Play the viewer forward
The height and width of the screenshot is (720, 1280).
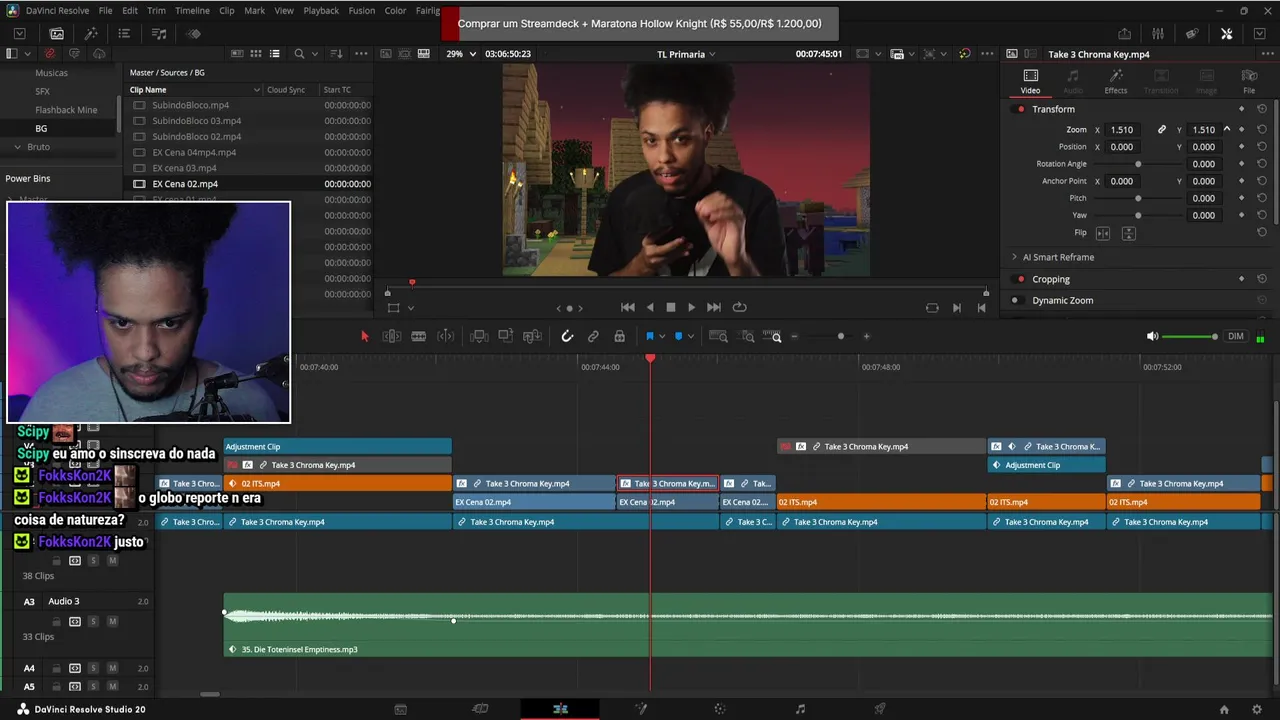click(691, 307)
